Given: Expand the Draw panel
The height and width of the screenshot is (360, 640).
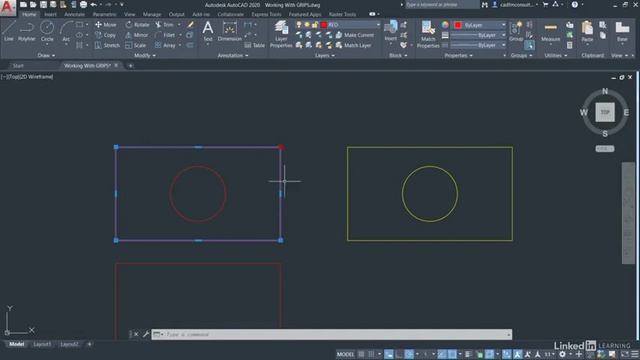Looking at the screenshot, I should (46, 56).
